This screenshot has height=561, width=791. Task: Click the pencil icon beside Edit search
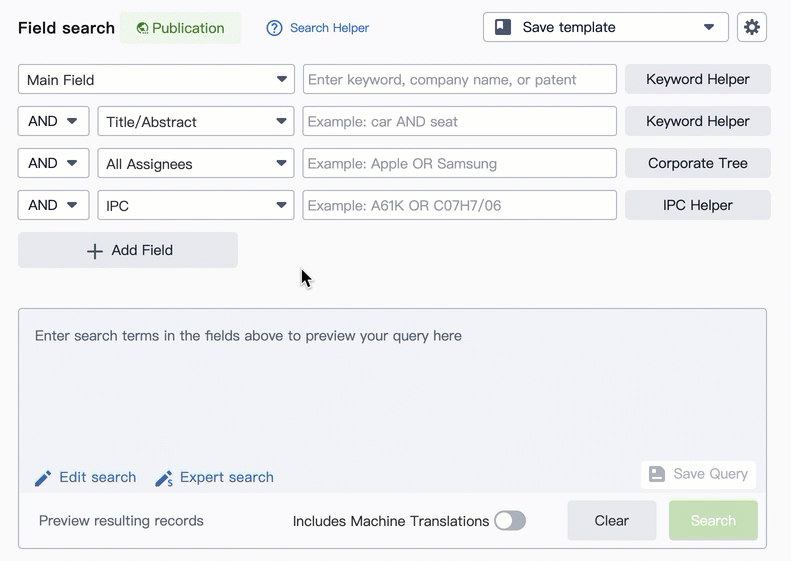click(43, 478)
